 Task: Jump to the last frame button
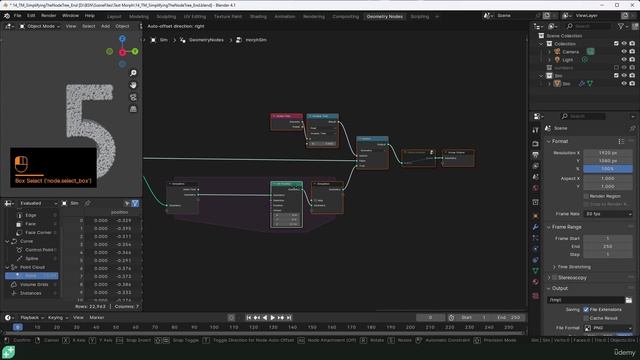[x=289, y=318]
